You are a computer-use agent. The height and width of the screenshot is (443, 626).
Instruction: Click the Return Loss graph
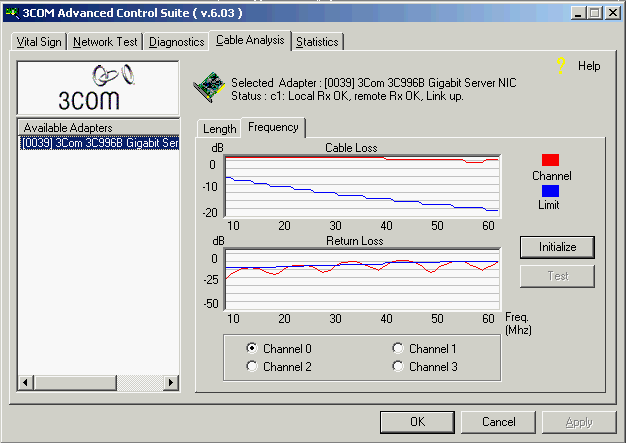click(x=362, y=279)
